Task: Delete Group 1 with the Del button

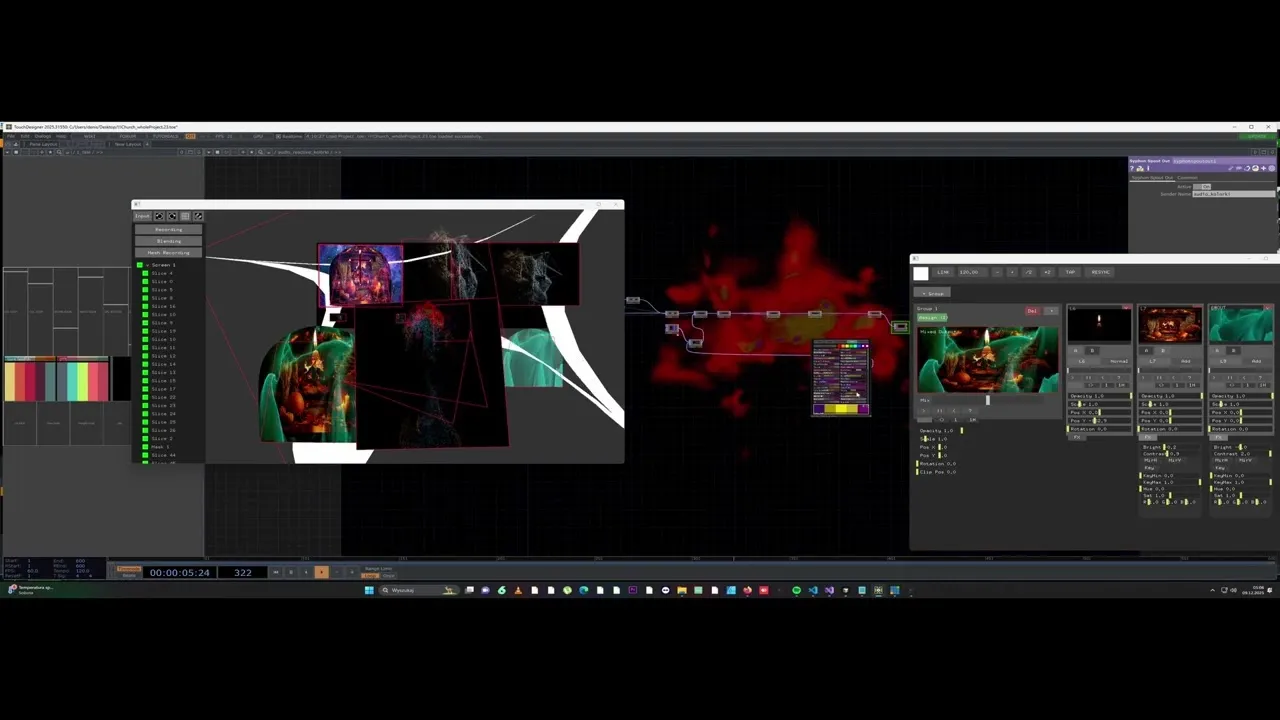Action: pos(1033,311)
